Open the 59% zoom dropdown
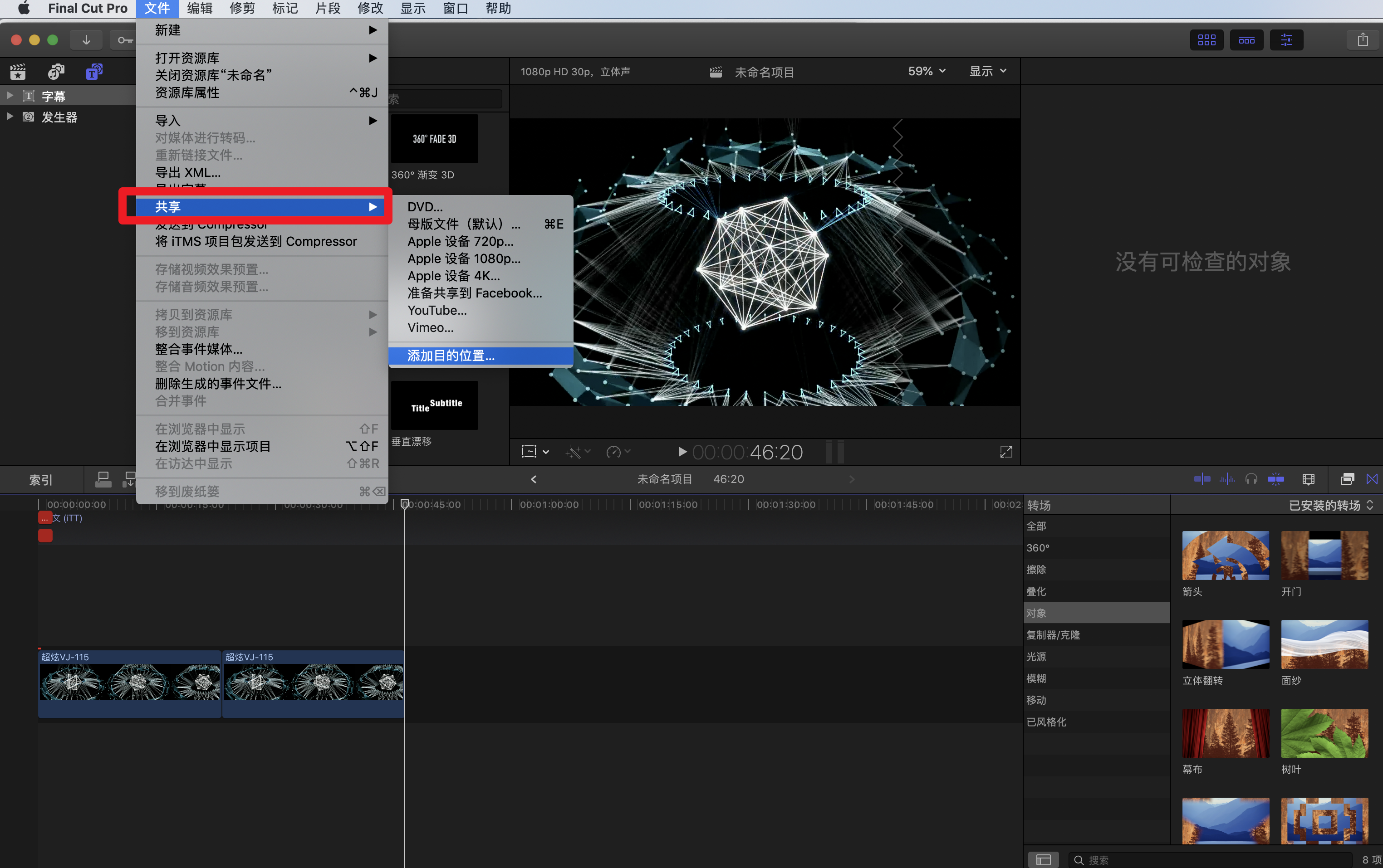Image resolution: width=1383 pixels, height=868 pixels. [927, 71]
